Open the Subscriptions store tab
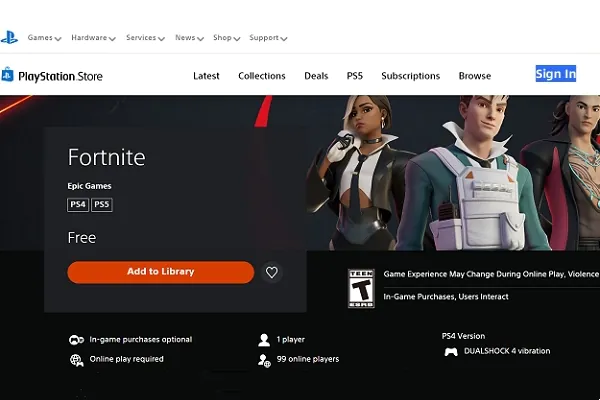The height and width of the screenshot is (400, 600). [411, 76]
